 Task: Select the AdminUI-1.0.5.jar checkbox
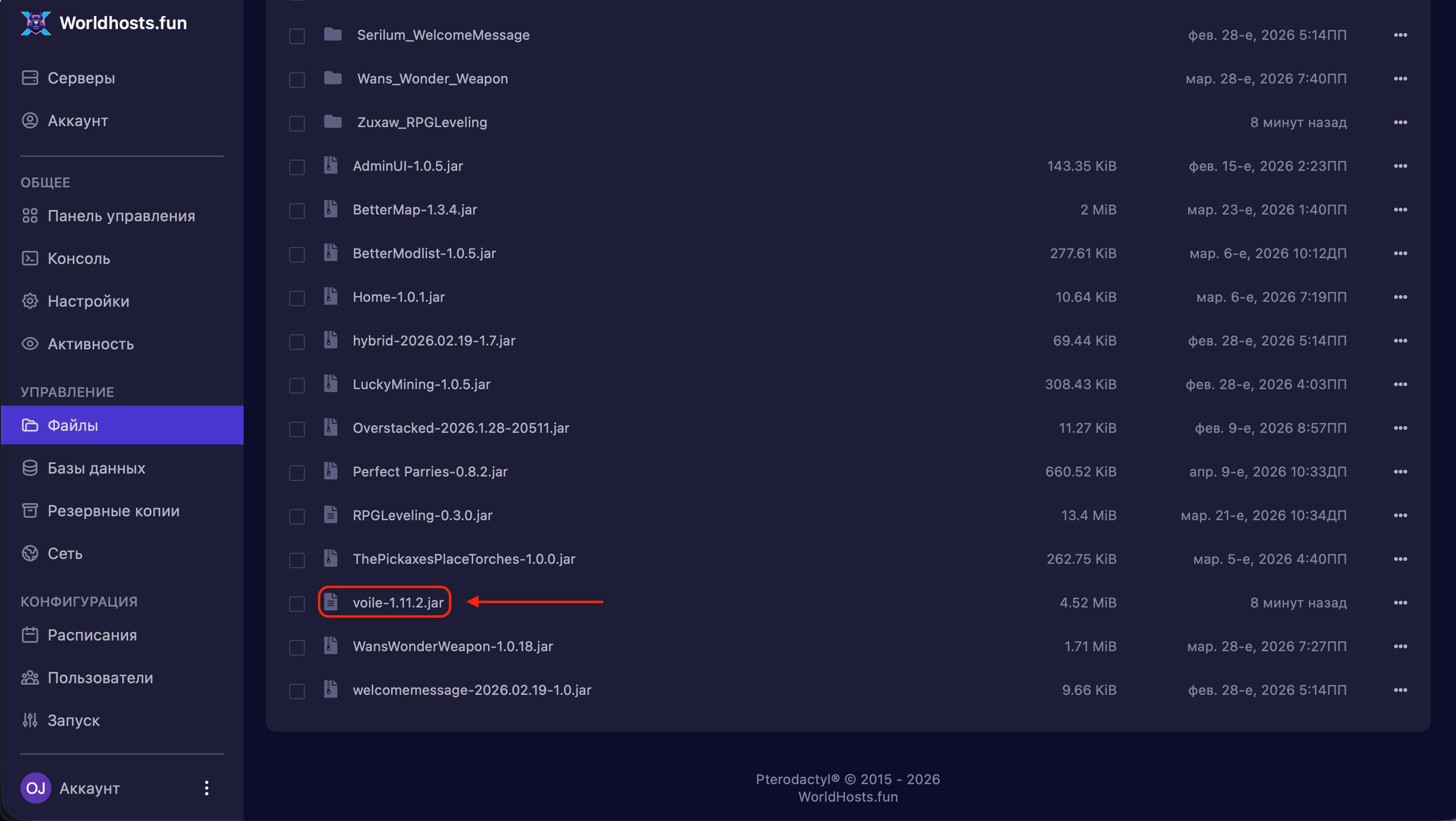(297, 167)
